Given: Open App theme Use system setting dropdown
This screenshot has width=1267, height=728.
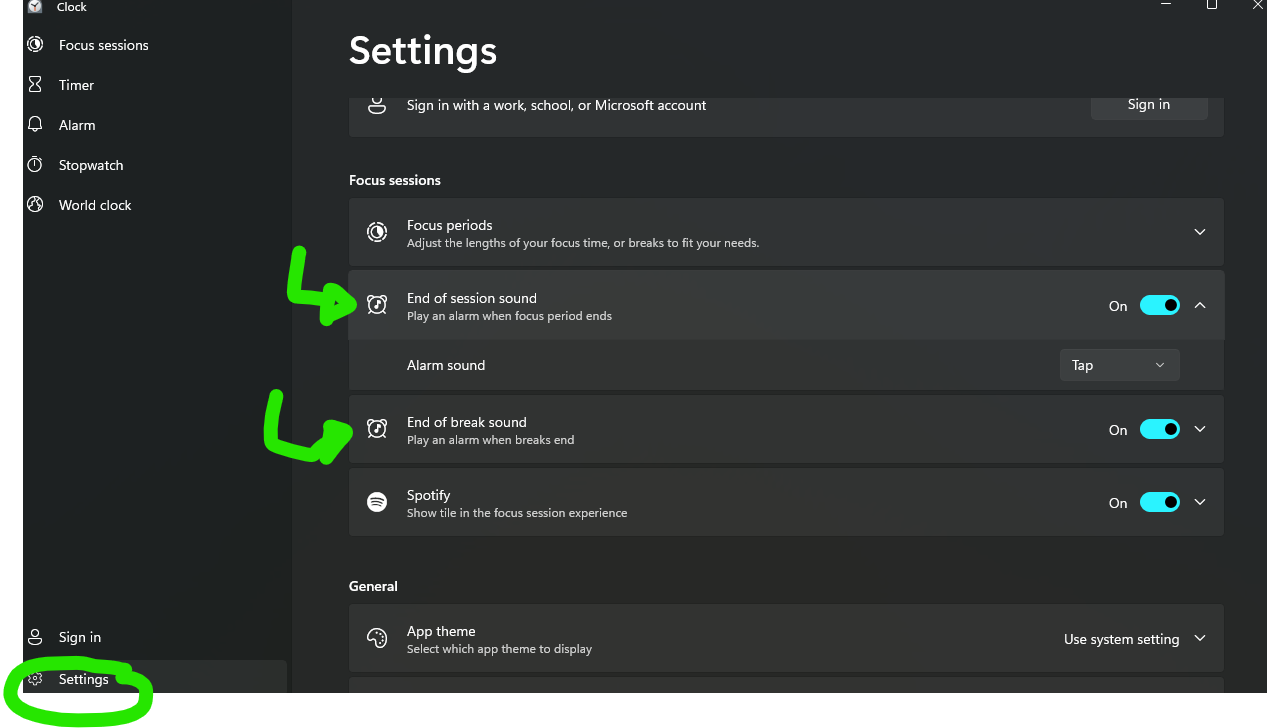Looking at the screenshot, I should (1134, 639).
